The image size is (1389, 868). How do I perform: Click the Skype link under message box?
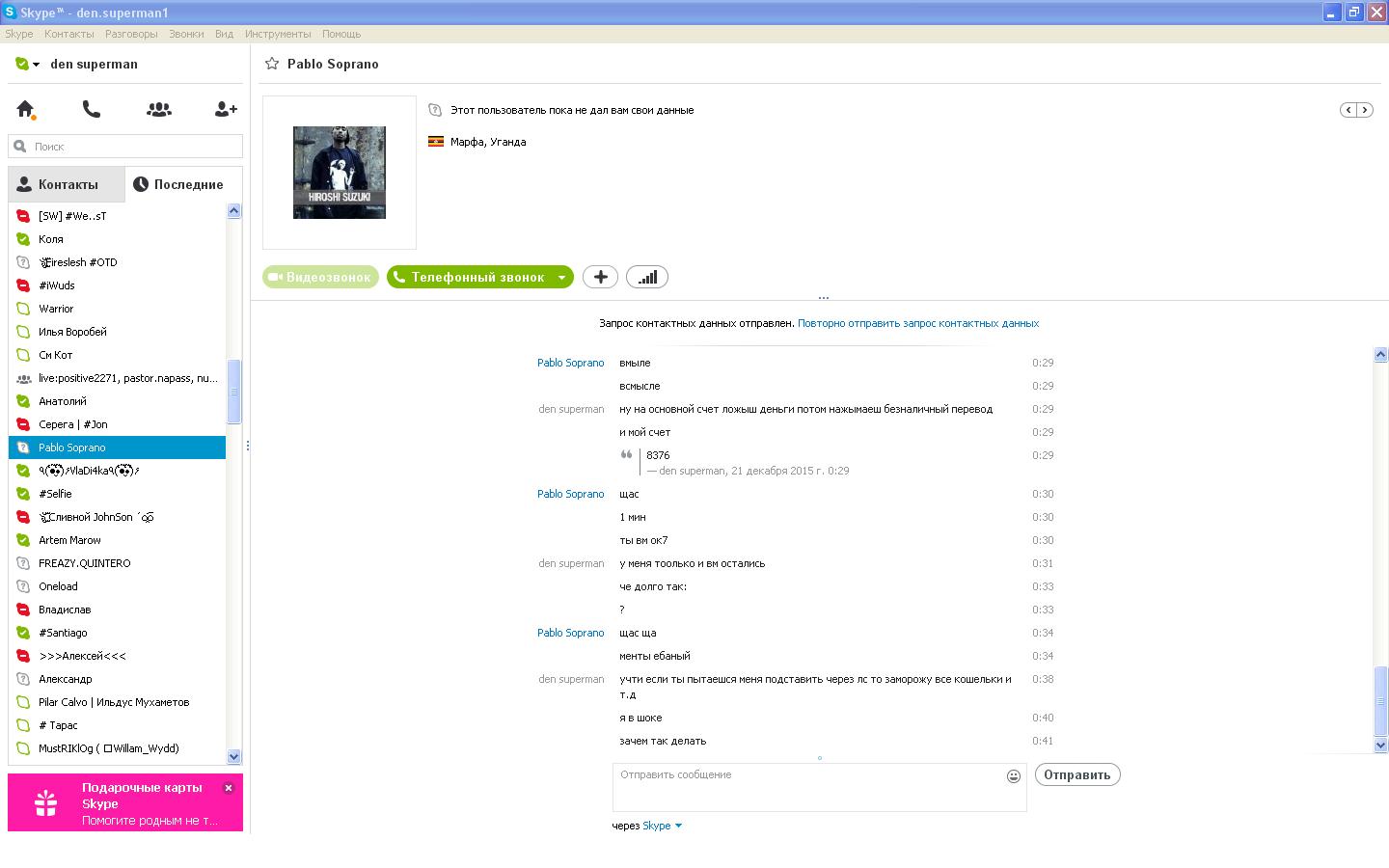click(x=656, y=826)
